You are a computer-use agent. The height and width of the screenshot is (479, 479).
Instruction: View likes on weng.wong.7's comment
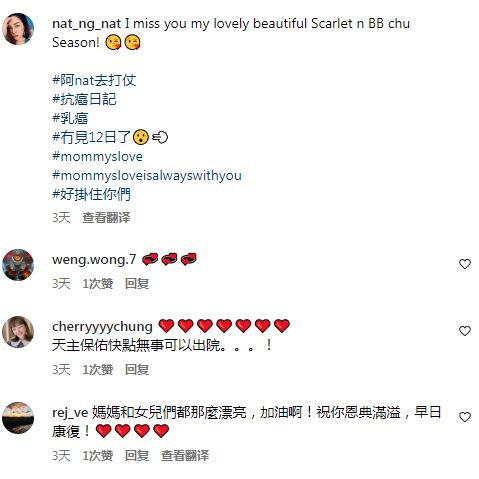[98, 284]
